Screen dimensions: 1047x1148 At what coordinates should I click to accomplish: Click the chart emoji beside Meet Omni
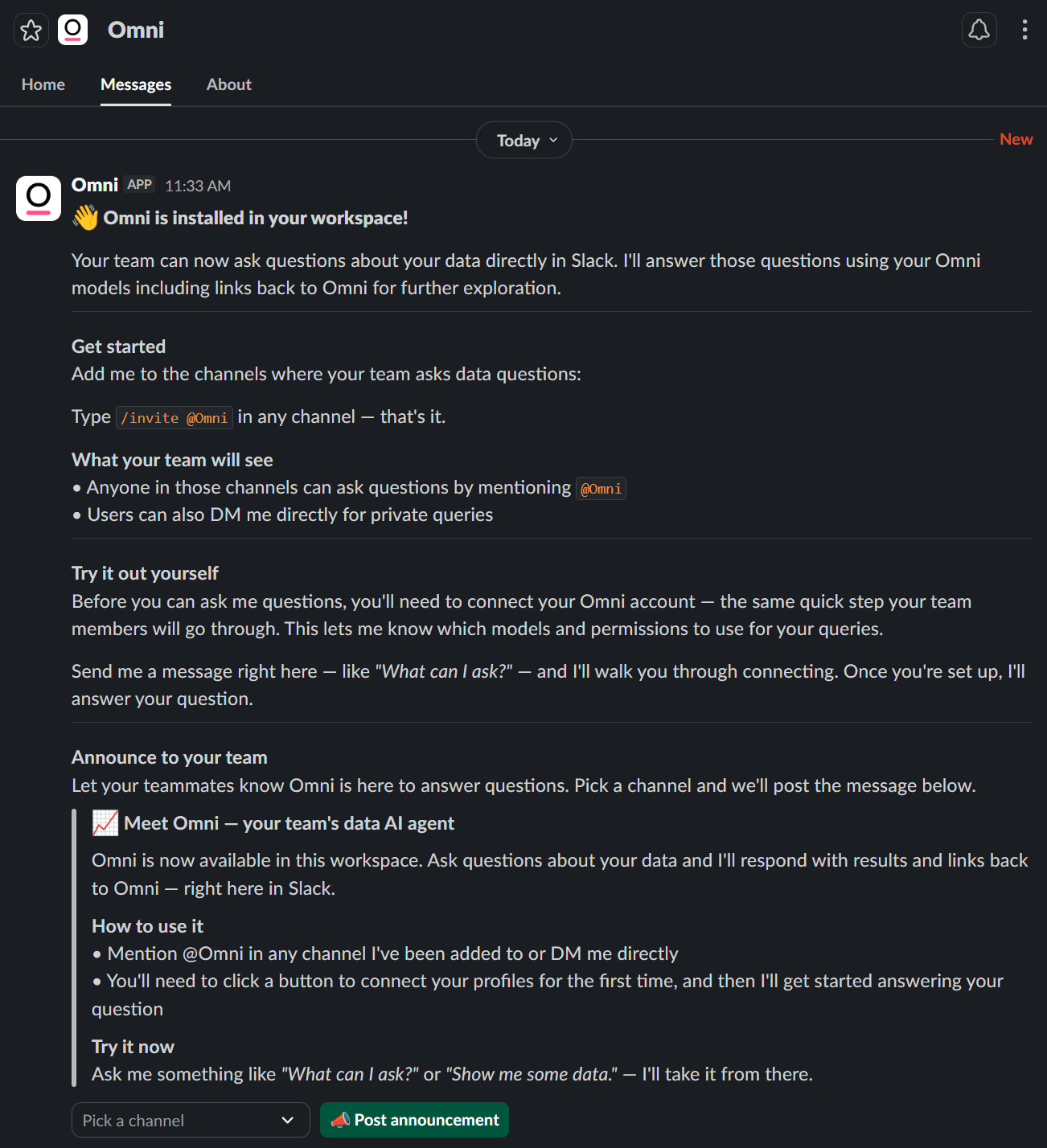(105, 823)
